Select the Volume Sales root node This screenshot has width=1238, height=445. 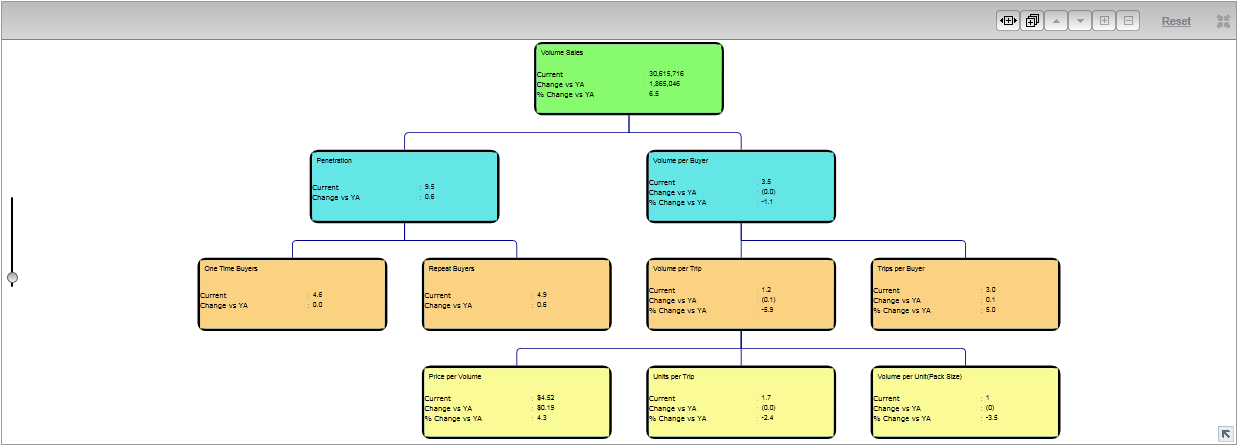628,78
